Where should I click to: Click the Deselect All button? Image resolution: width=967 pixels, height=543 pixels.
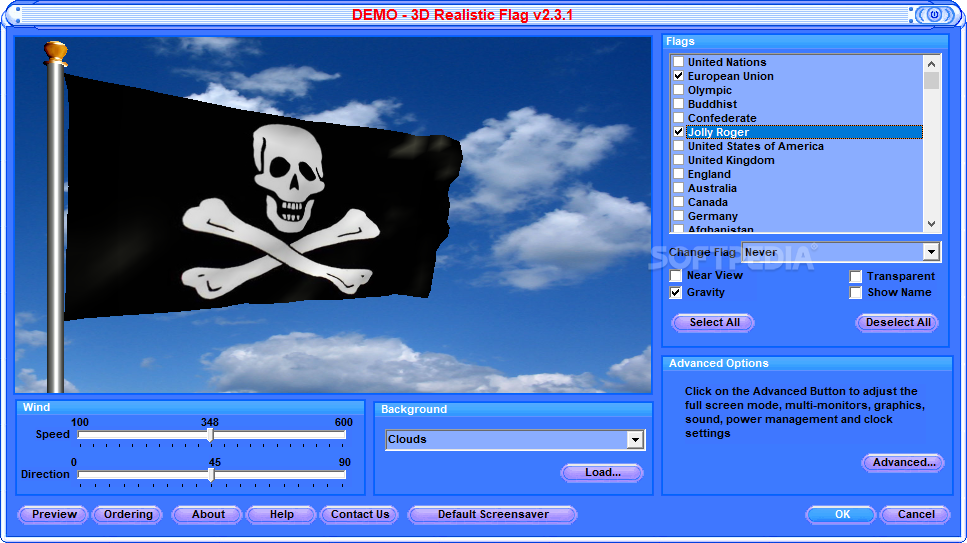[x=898, y=323]
